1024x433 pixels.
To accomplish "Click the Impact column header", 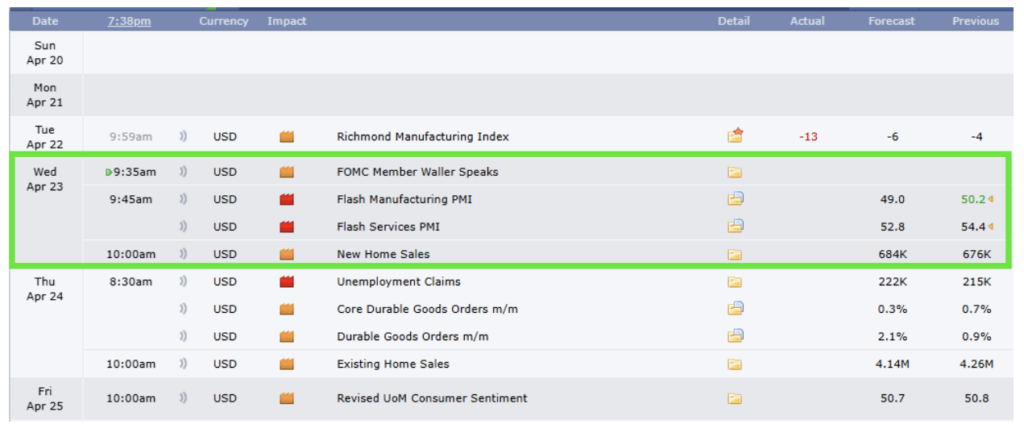I will pyautogui.click(x=287, y=21).
